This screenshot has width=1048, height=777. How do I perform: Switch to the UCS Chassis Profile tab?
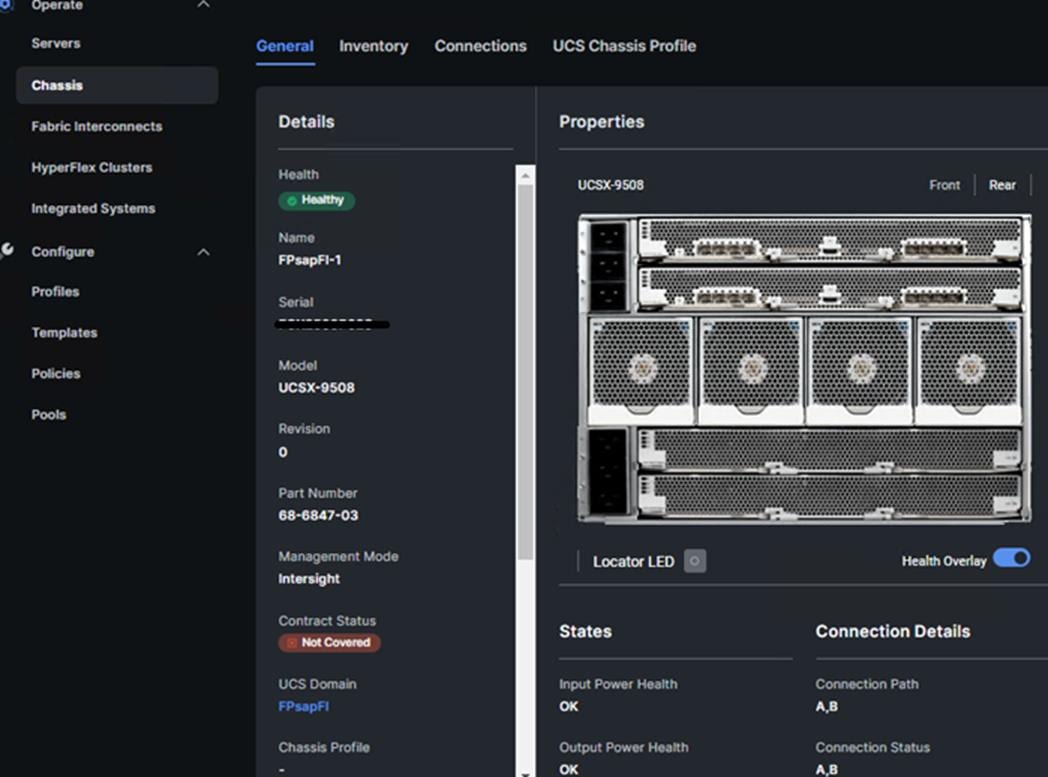tap(624, 46)
